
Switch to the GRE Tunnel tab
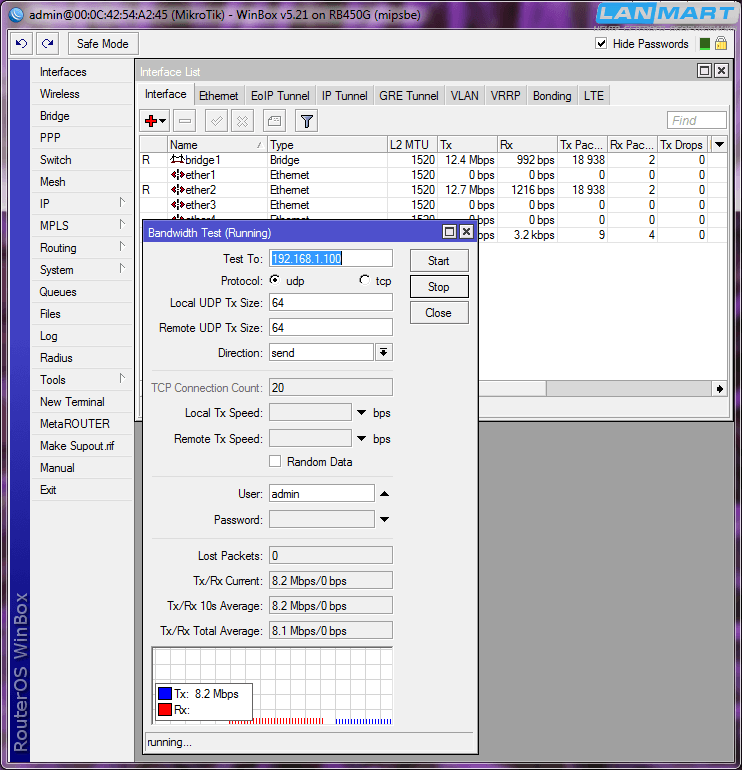[409, 95]
